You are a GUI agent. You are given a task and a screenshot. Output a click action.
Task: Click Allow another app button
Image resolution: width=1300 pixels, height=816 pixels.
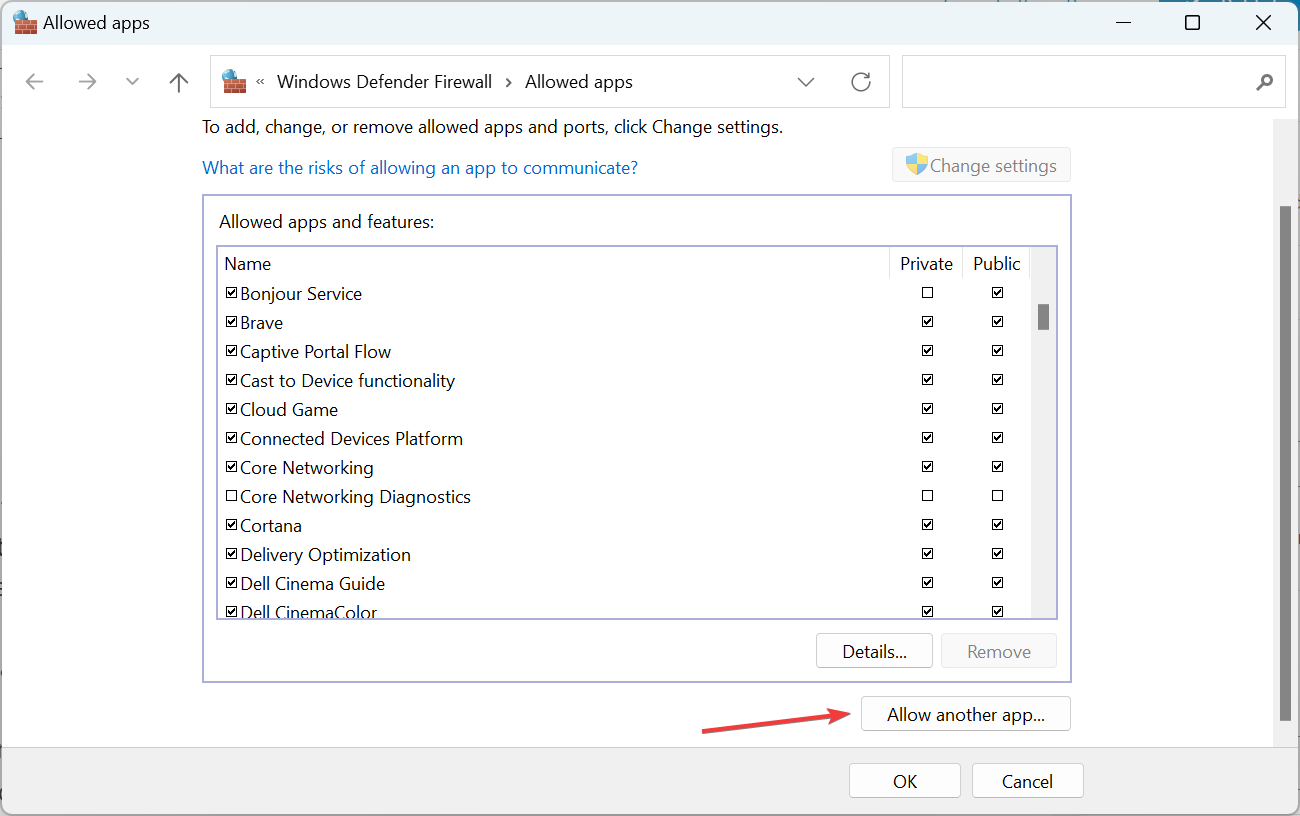point(965,714)
